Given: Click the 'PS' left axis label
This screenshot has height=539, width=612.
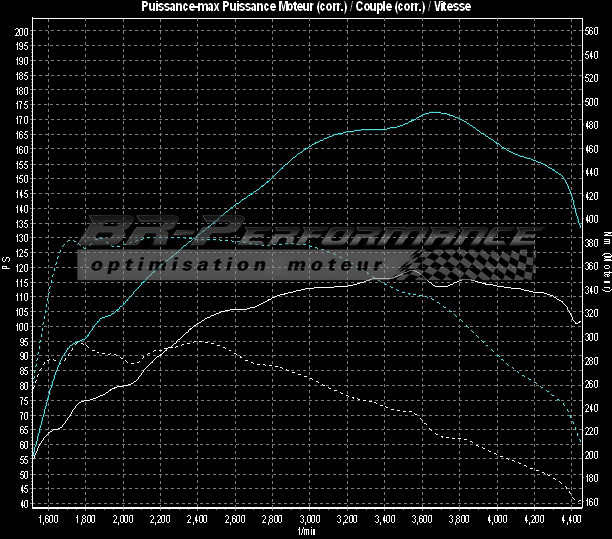Looking at the screenshot, I should tap(5, 263).
